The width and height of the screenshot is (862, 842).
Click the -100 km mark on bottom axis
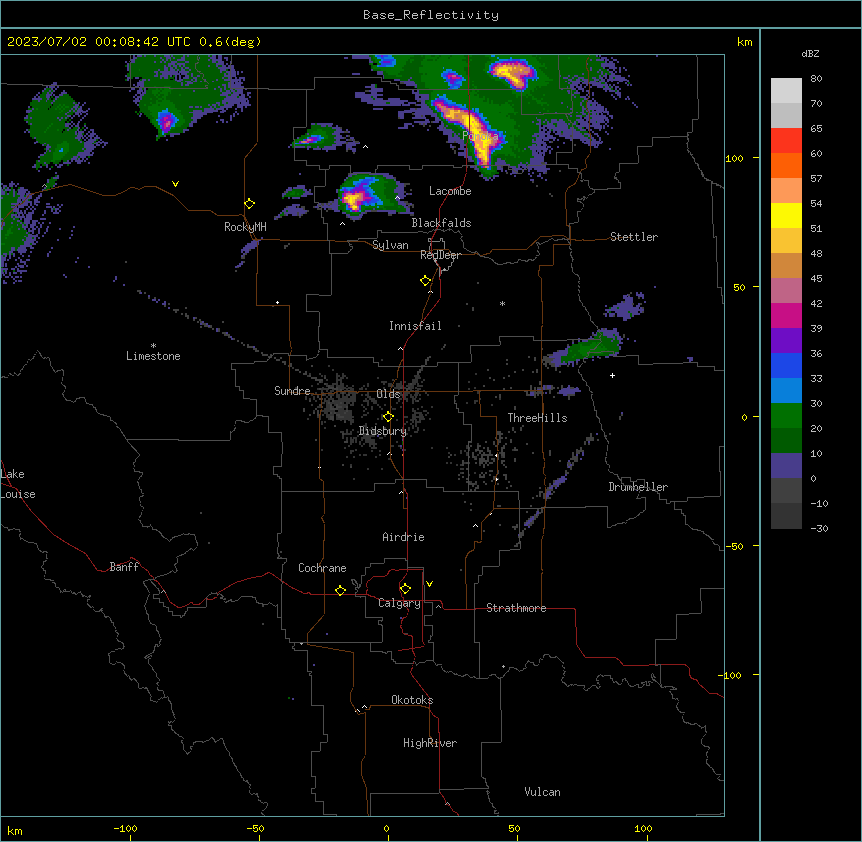[125, 828]
